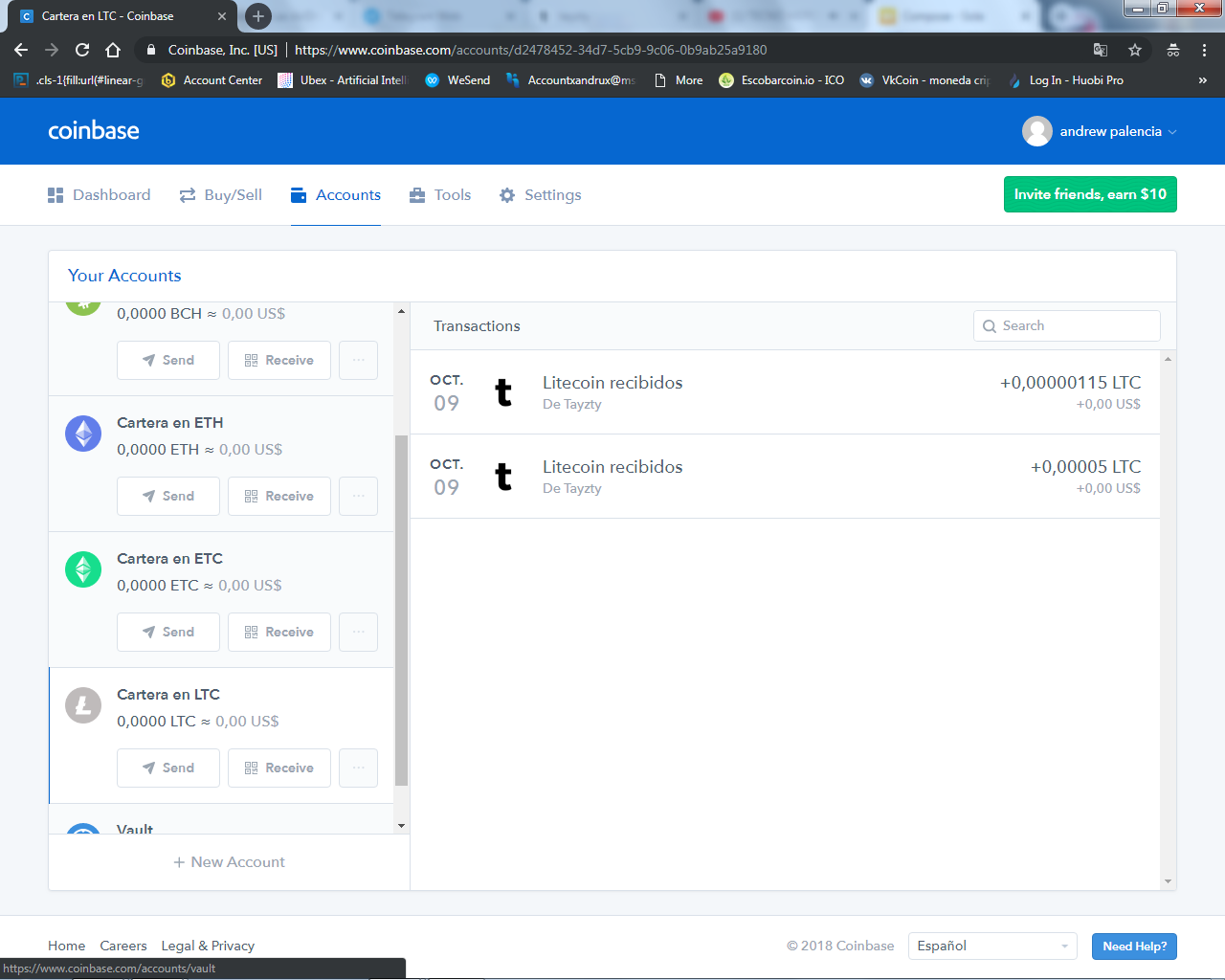The height and width of the screenshot is (980, 1225).
Task: Go to the Dashboard tab
Action: (100, 195)
